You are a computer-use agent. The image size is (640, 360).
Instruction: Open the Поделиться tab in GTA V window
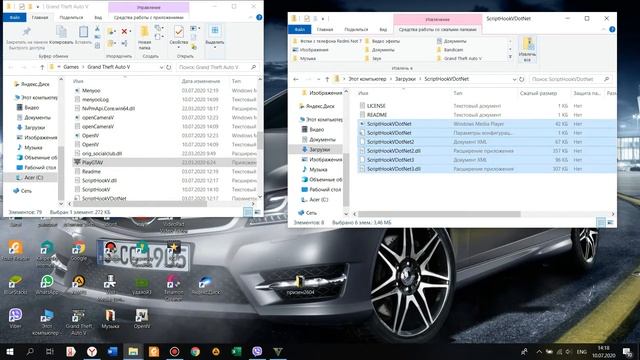[x=71, y=18]
